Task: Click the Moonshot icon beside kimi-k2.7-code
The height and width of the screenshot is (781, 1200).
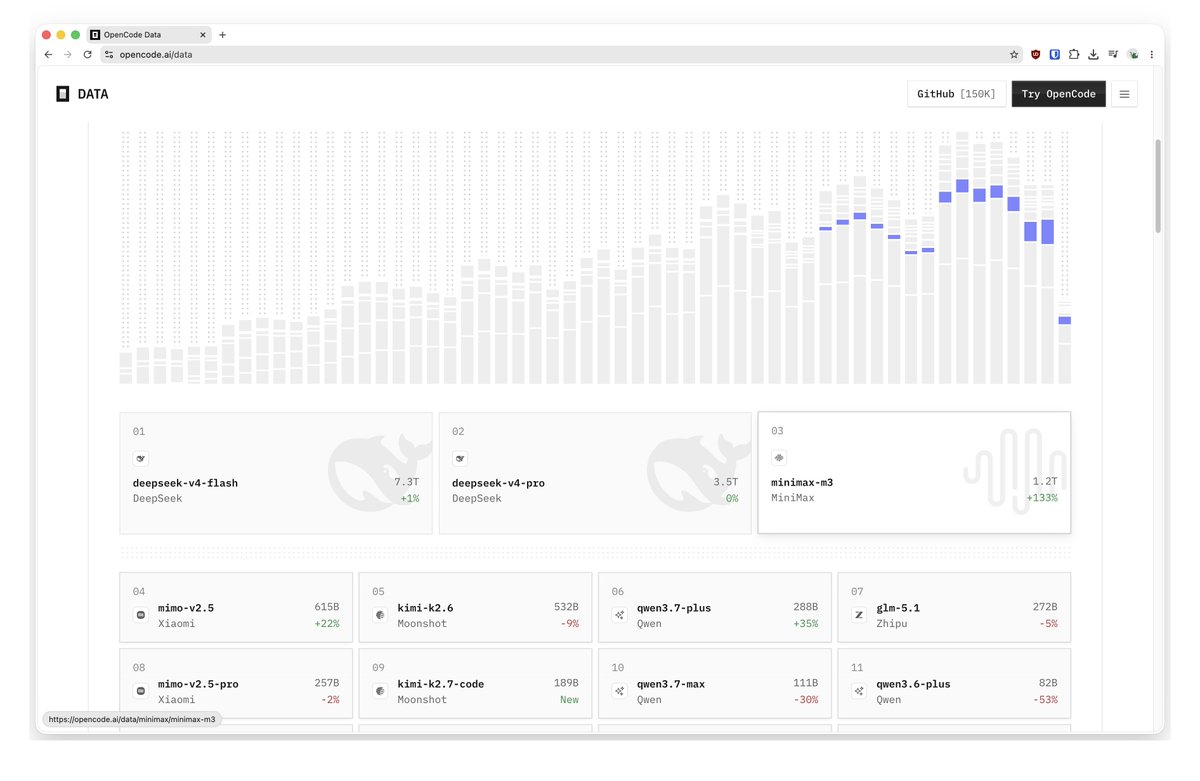Action: click(380, 691)
